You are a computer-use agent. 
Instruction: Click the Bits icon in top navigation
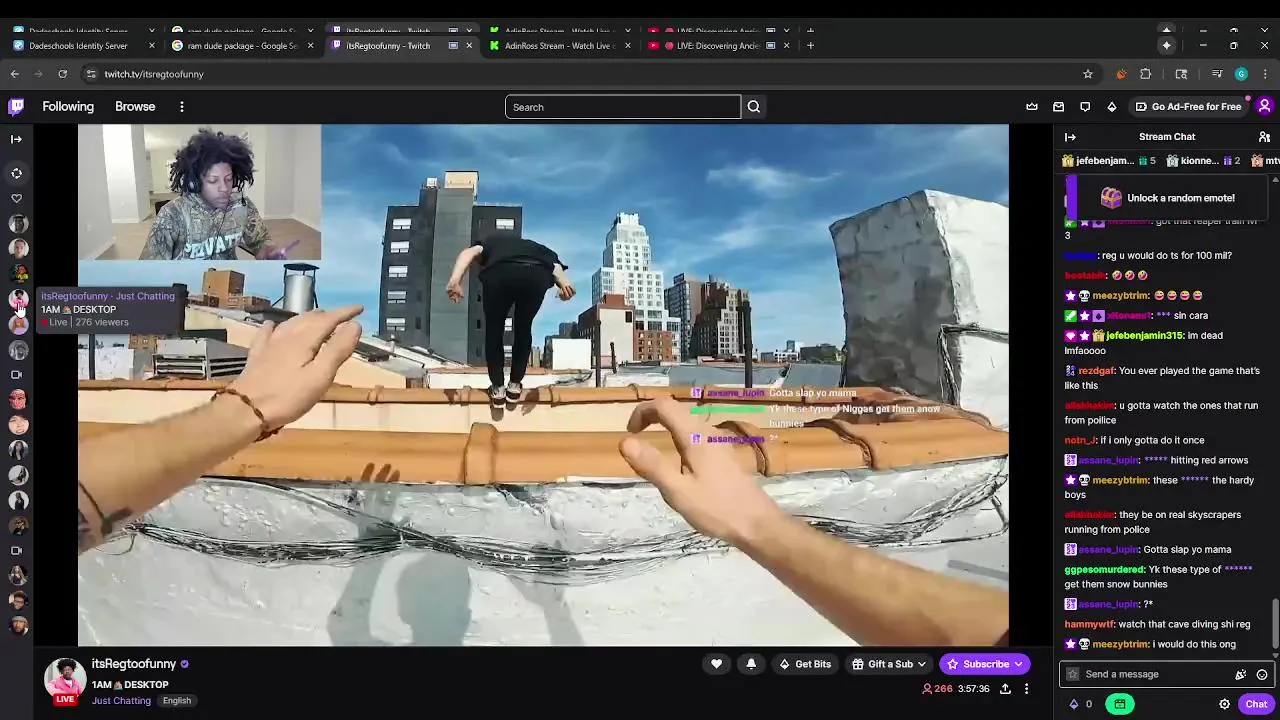(x=1112, y=107)
